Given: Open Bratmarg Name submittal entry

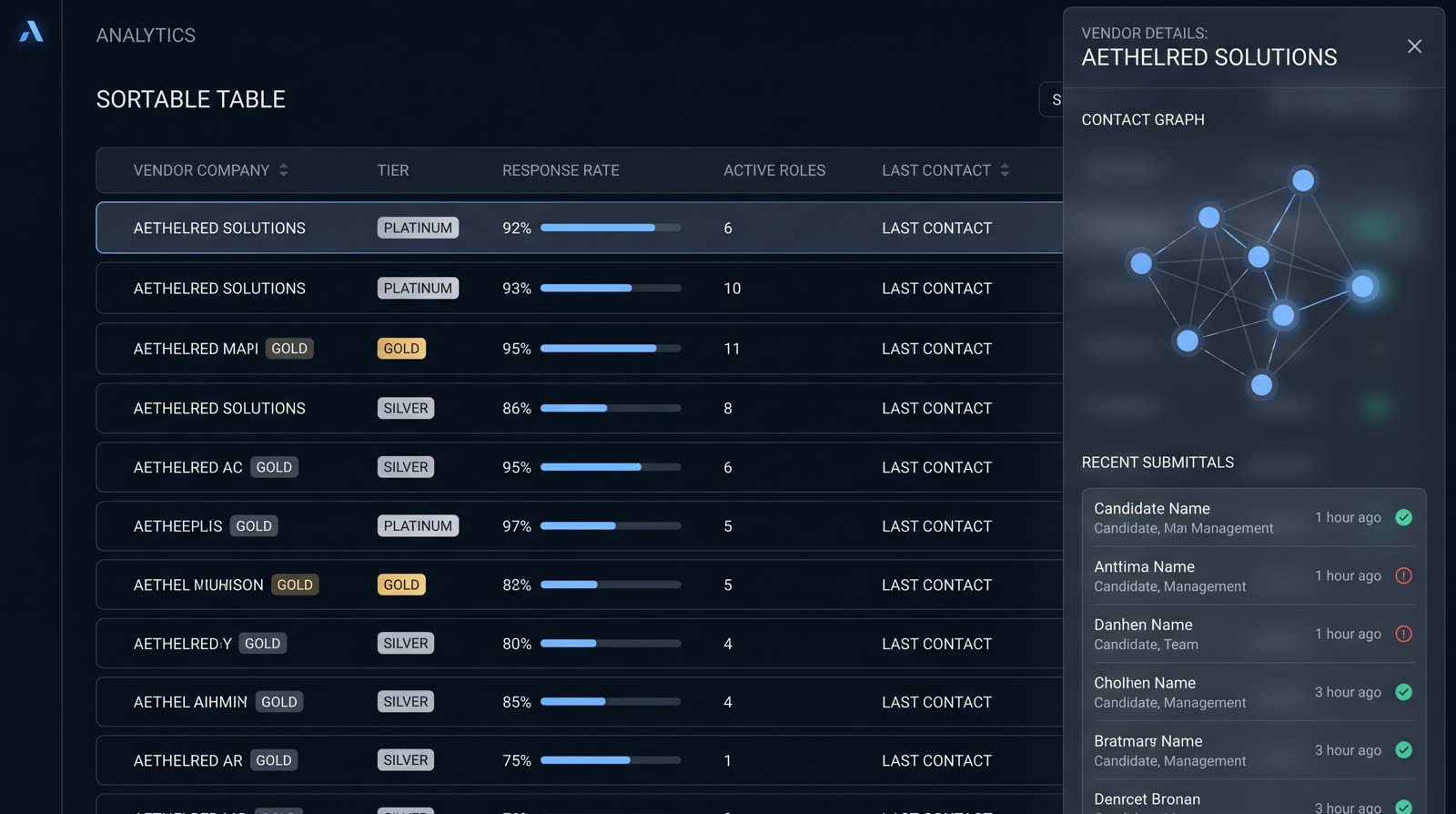Looking at the screenshot, I should point(1253,750).
